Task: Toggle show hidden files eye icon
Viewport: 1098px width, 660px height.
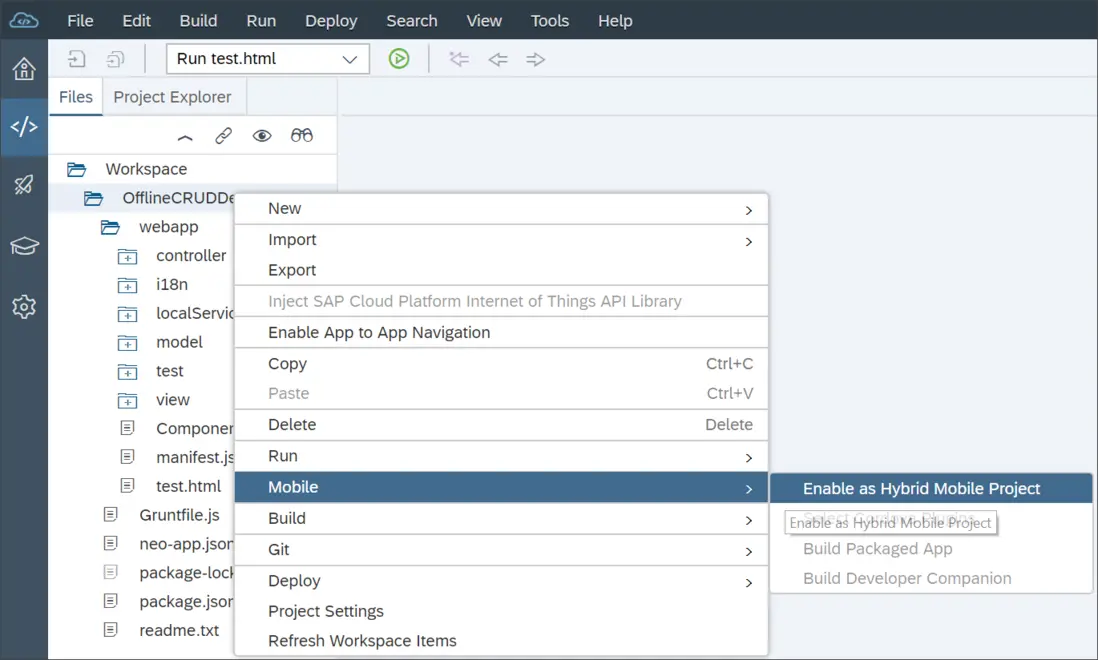Action: coord(262,136)
